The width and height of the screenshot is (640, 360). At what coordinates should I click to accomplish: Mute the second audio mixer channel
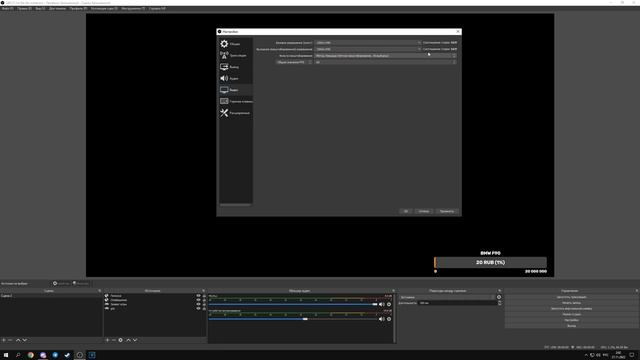382,319
